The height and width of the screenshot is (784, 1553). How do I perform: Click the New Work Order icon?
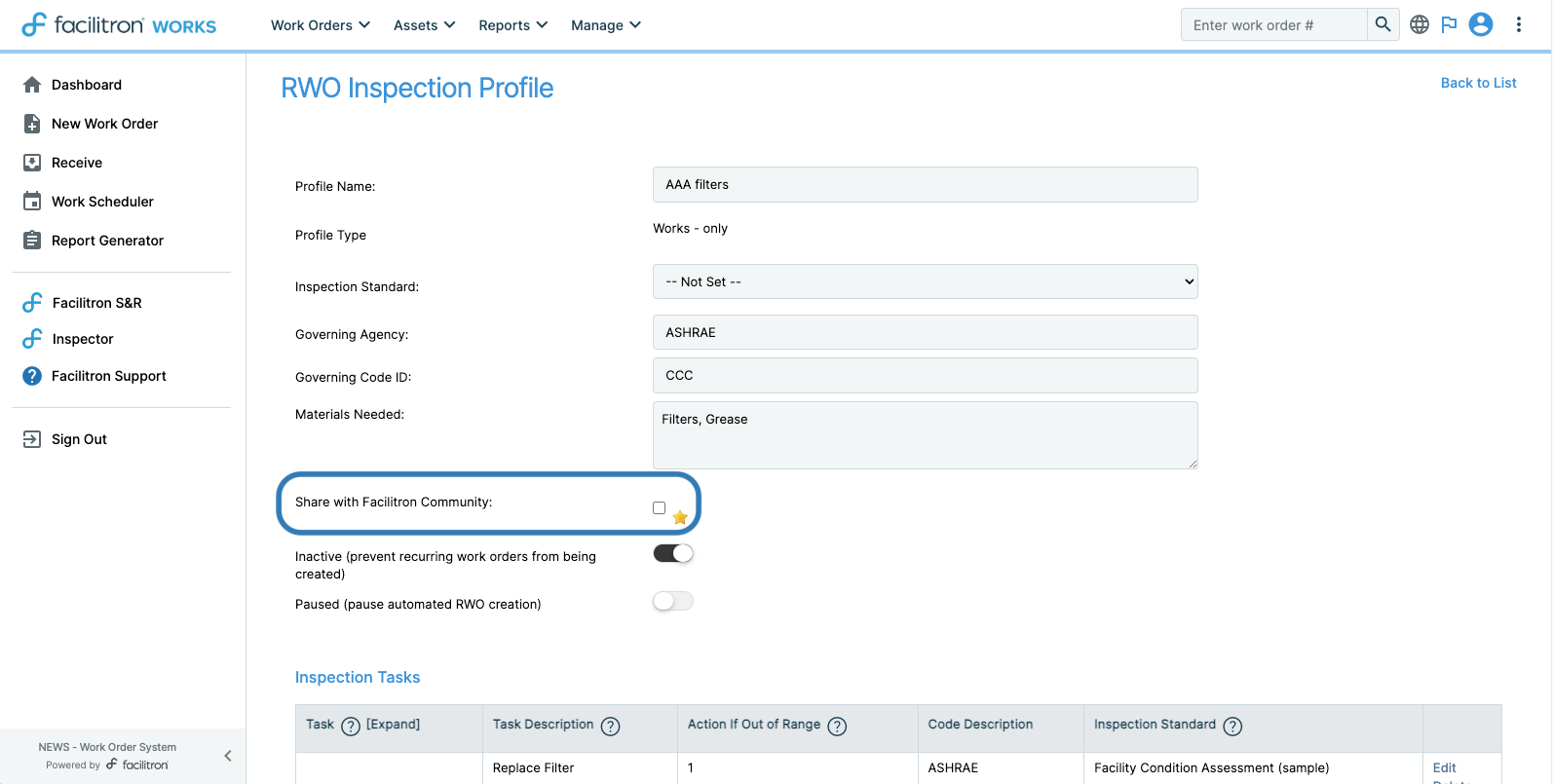point(32,124)
